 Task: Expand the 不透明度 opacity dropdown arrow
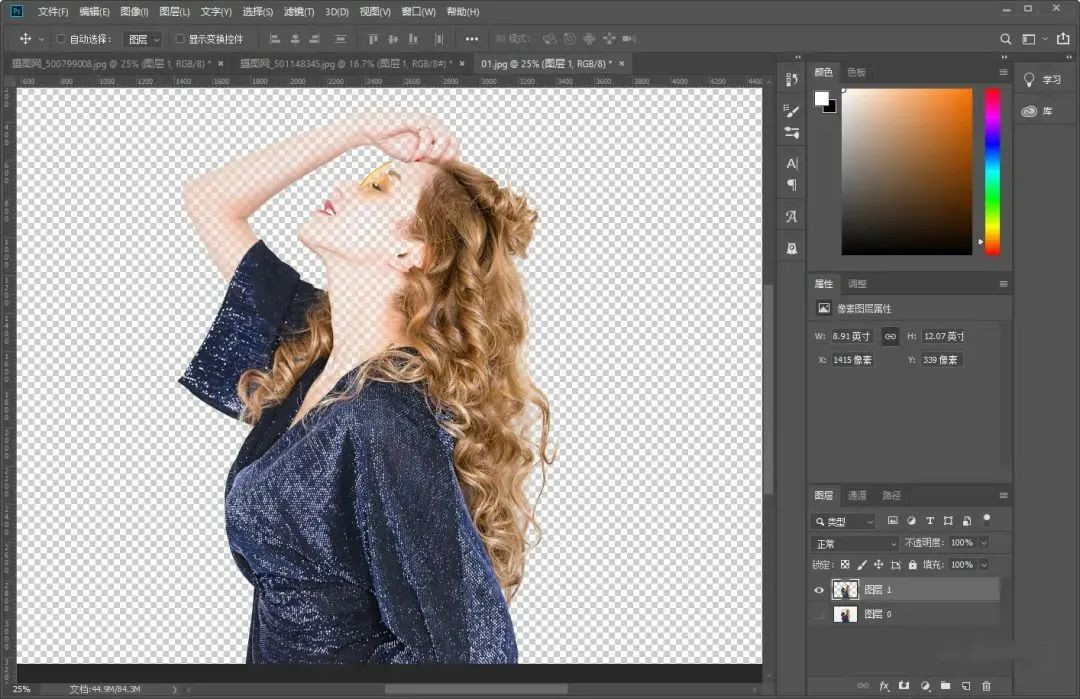984,543
